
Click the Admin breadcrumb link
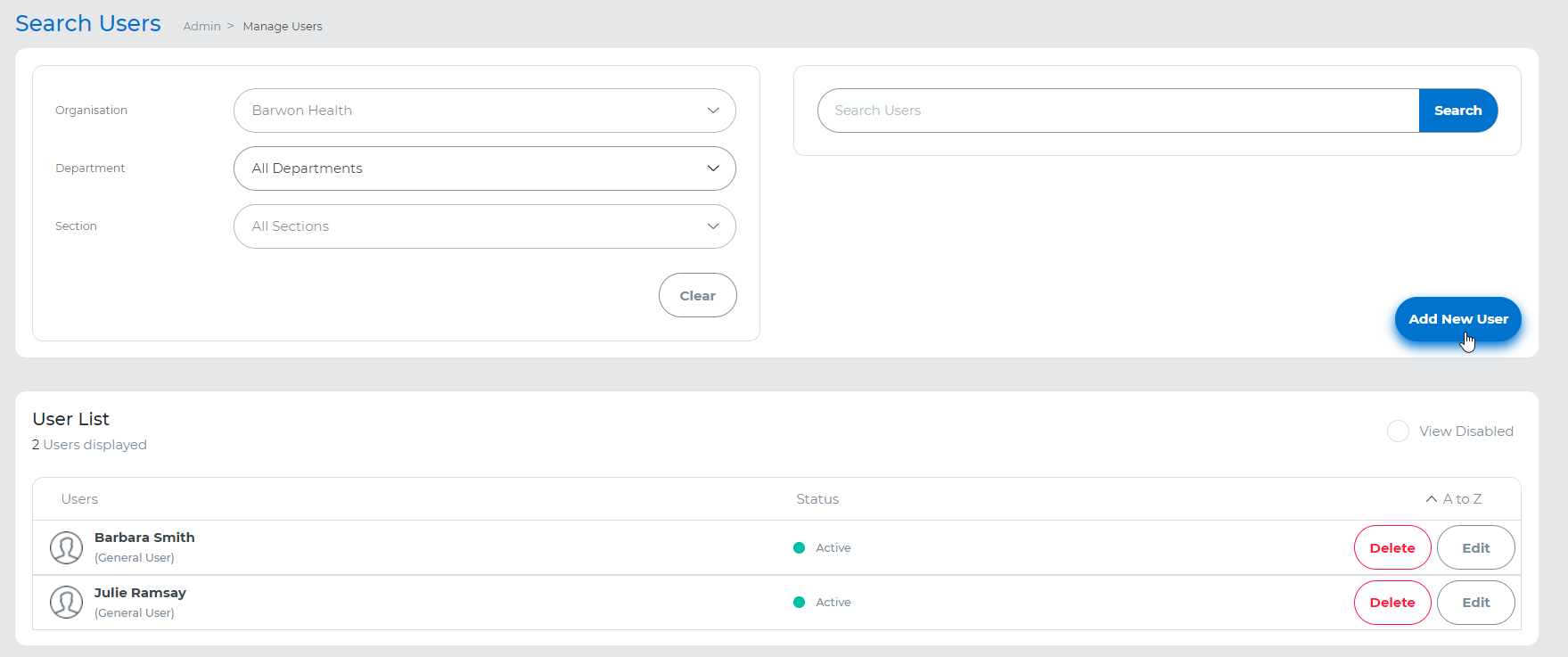coord(201,27)
